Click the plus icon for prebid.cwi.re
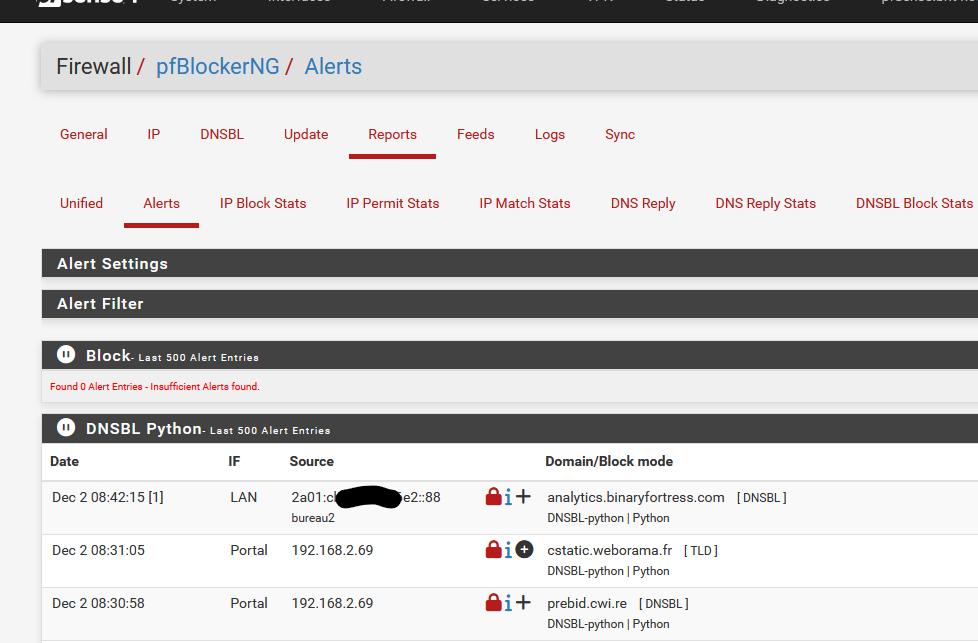This screenshot has height=643, width=978. click(524, 603)
